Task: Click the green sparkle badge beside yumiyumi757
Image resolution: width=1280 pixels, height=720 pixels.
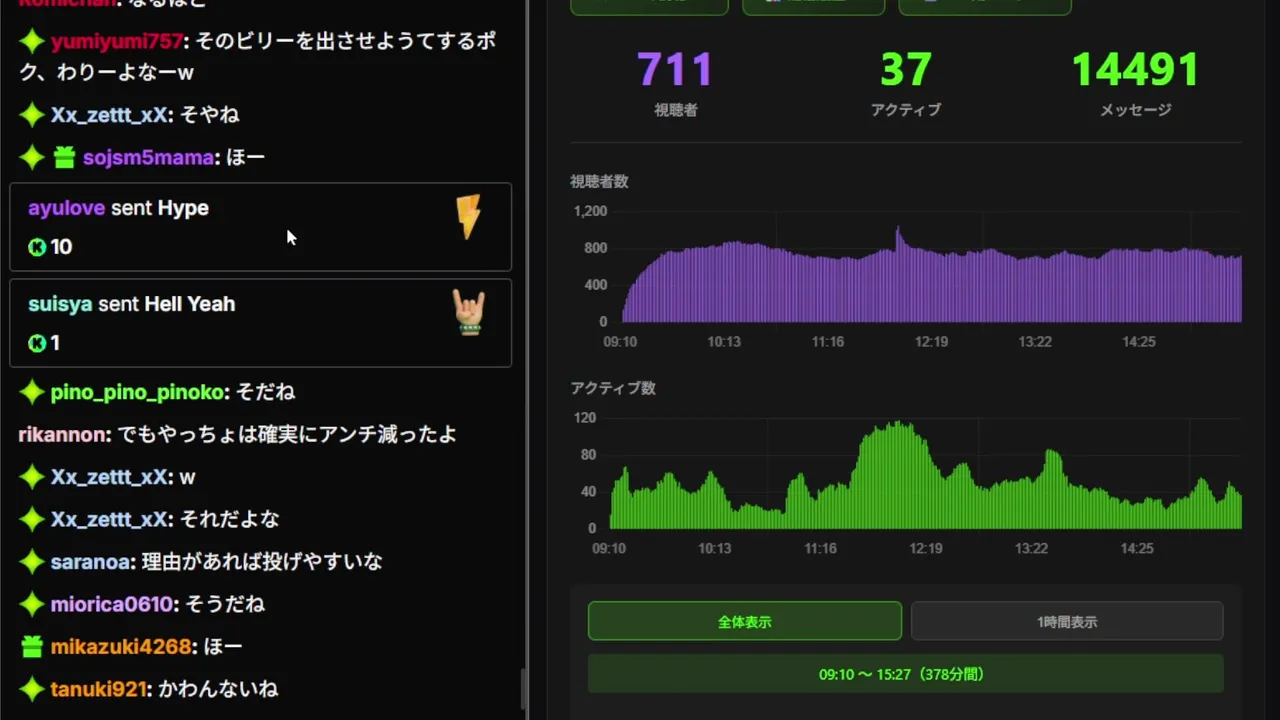Action: point(33,42)
